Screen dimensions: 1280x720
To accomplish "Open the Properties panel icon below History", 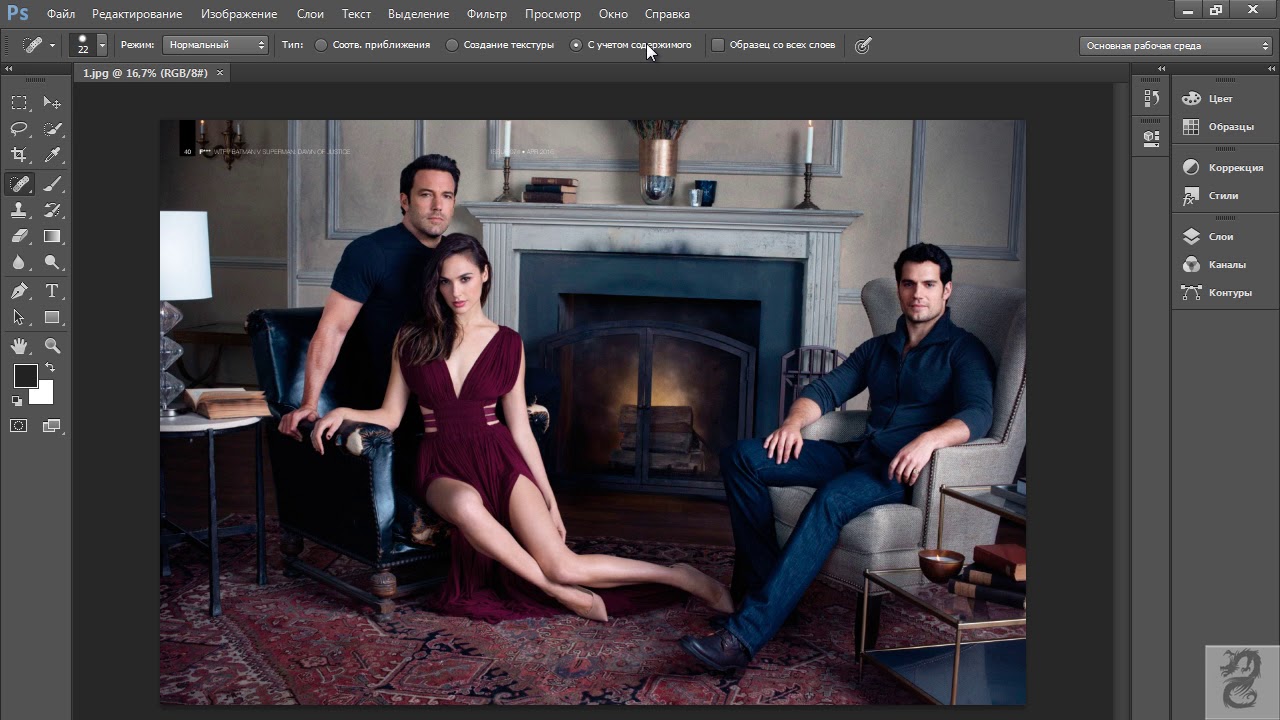I will [x=1151, y=138].
